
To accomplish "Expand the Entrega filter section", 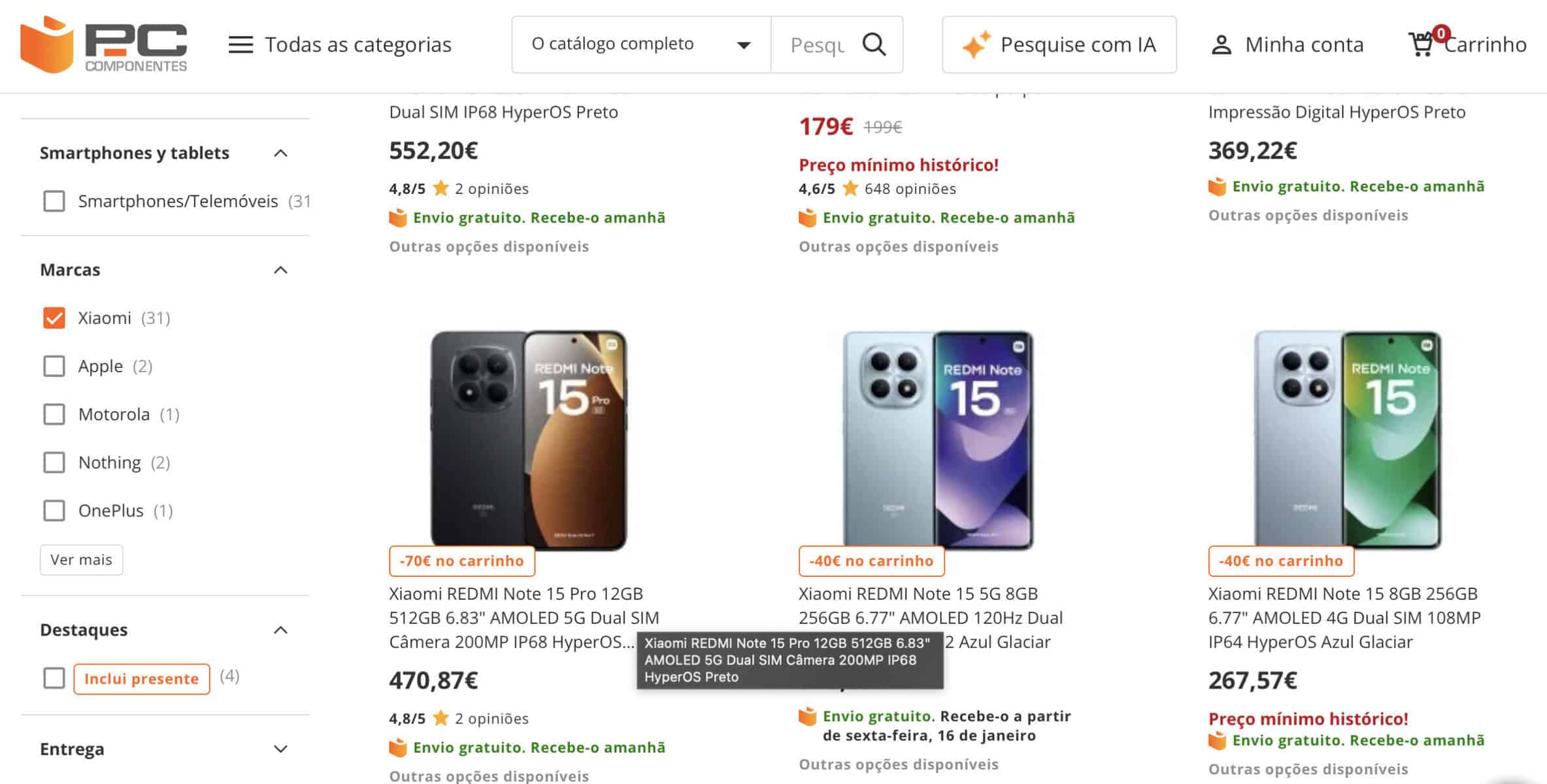I will 280,749.
